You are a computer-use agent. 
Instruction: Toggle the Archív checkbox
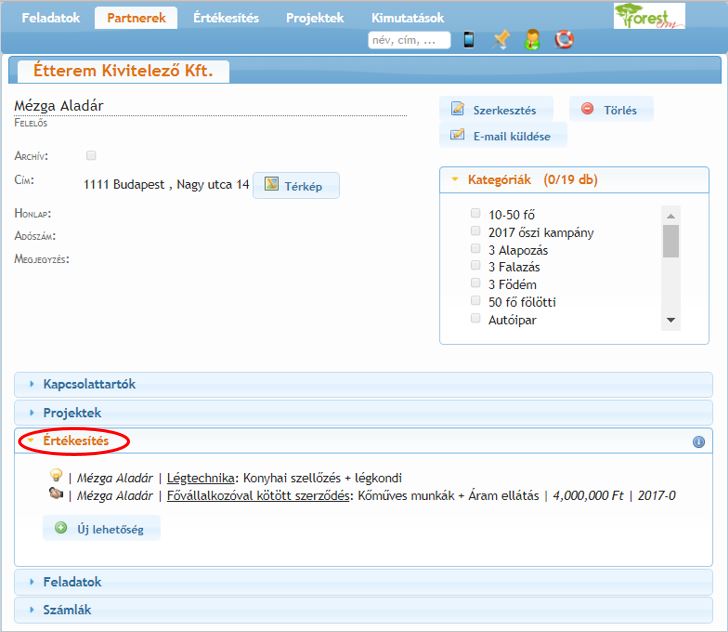pos(92,156)
